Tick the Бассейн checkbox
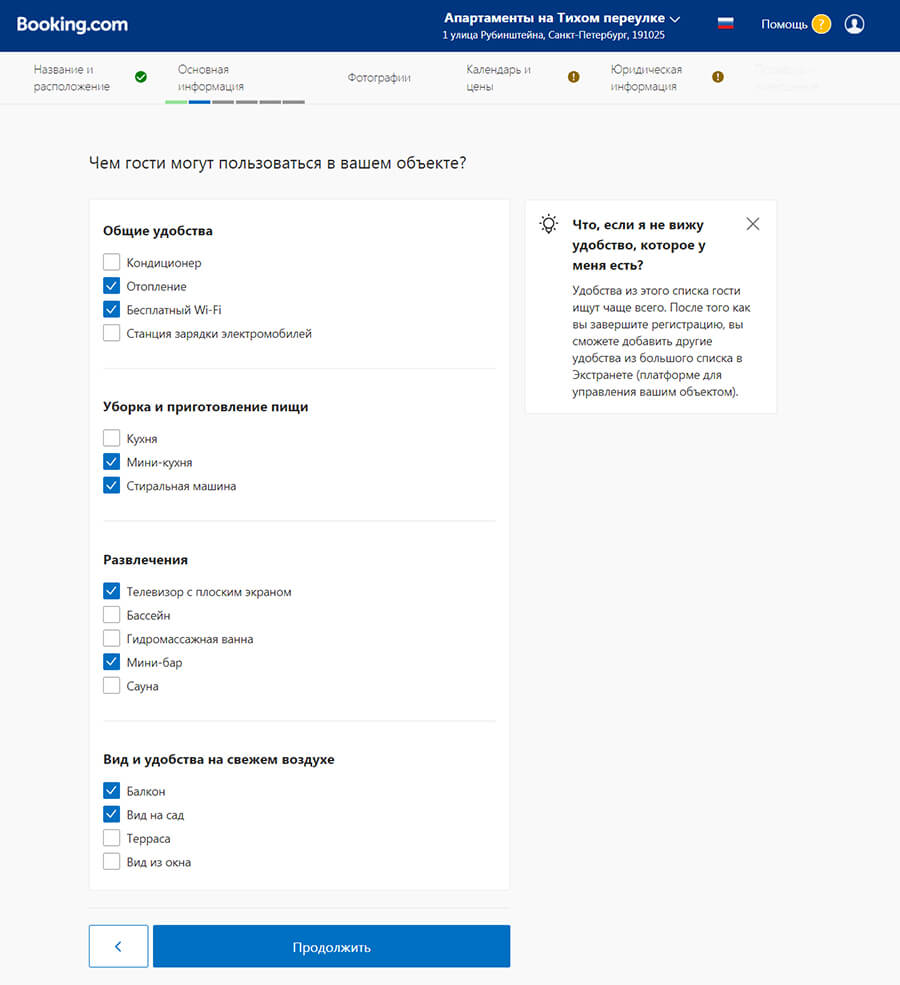Viewport: 900px width, 985px height. pyautogui.click(x=112, y=615)
